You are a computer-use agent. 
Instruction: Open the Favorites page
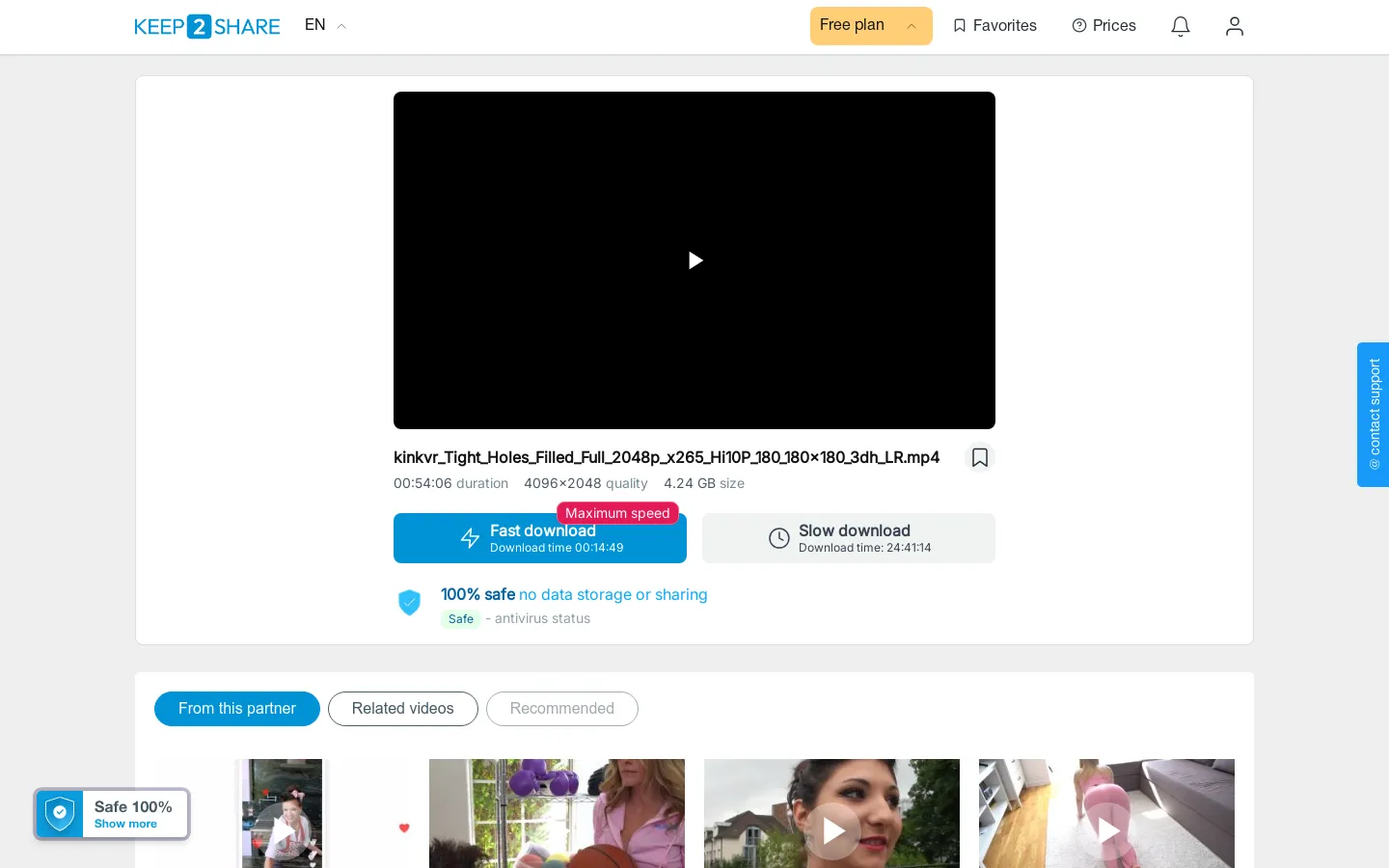click(x=994, y=26)
